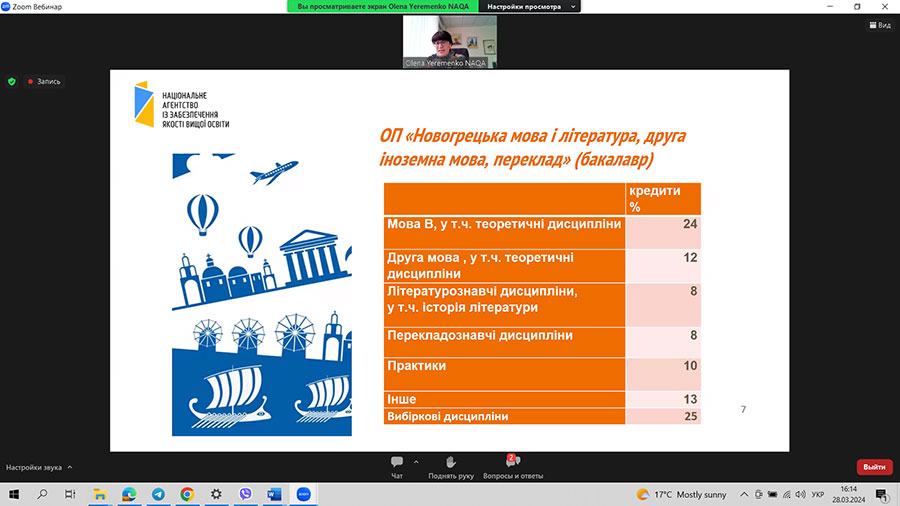Switch to Microsoft Word on taskbar
Screen dimensions: 900x506
click(274, 494)
